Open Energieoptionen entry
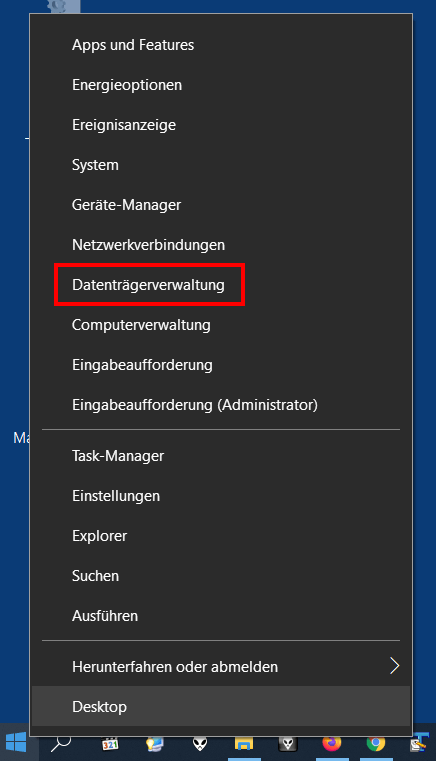 tap(222, 85)
